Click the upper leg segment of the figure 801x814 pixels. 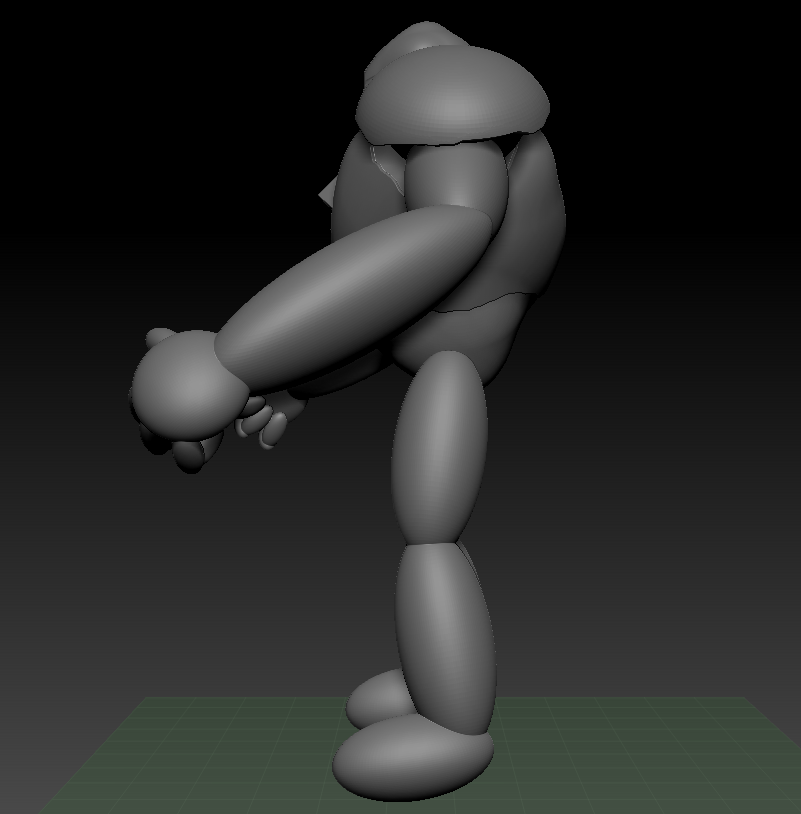pos(440,446)
